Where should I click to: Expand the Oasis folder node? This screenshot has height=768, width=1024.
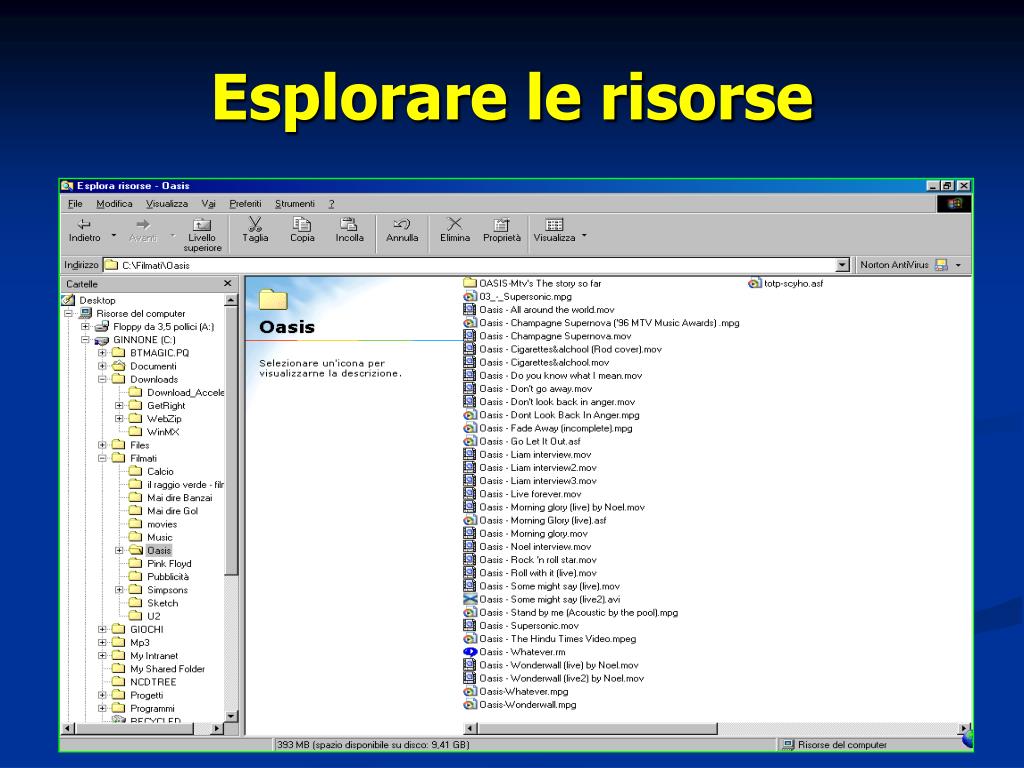pos(119,551)
